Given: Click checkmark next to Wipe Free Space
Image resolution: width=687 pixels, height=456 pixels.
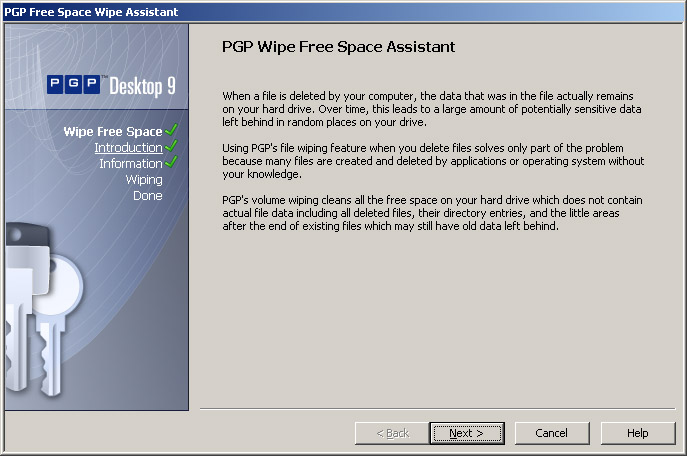Looking at the screenshot, I should (x=171, y=130).
